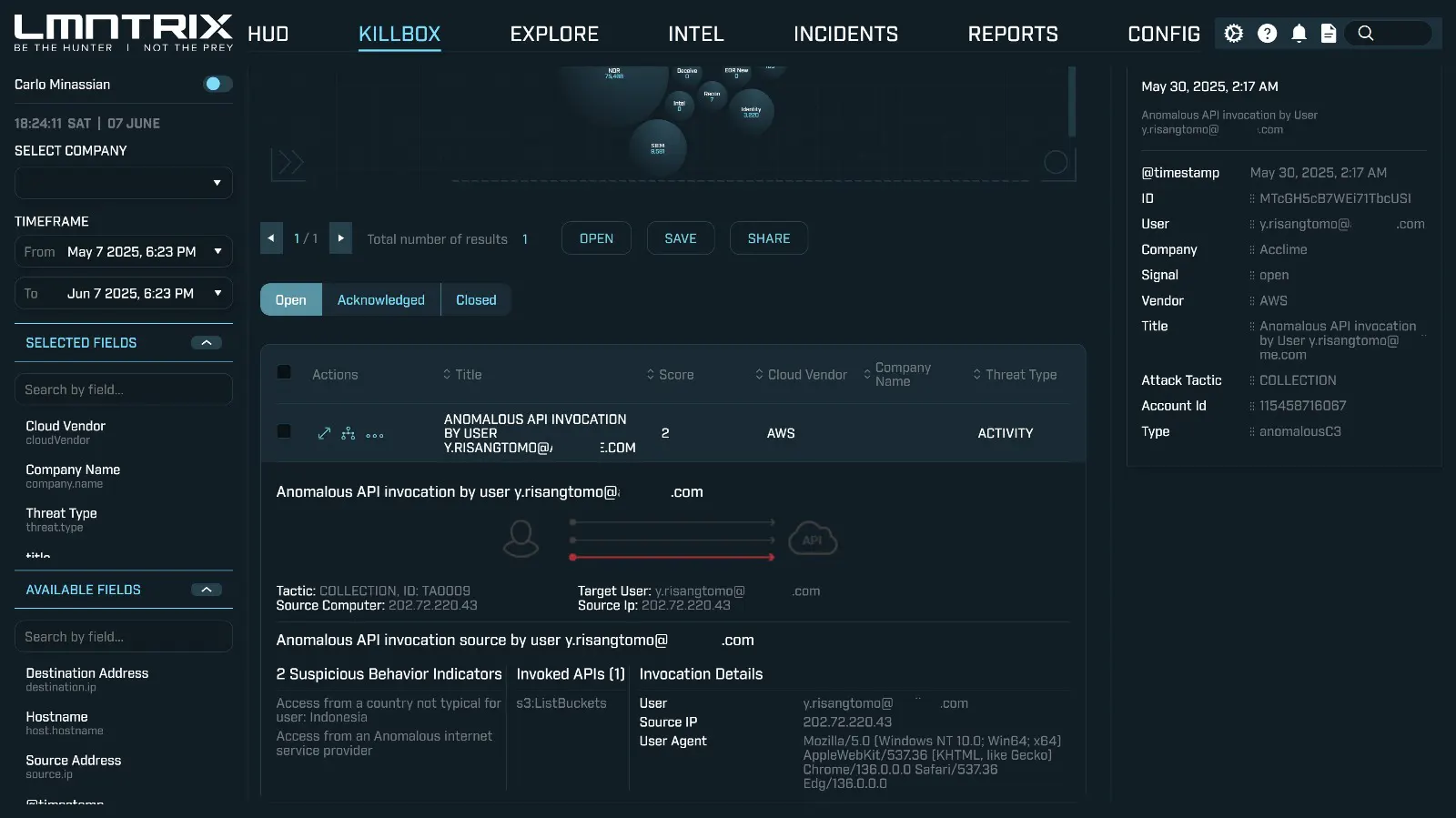This screenshot has width=1456, height=818.
Task: Click the API cloud icon in diagram
Action: point(813,539)
